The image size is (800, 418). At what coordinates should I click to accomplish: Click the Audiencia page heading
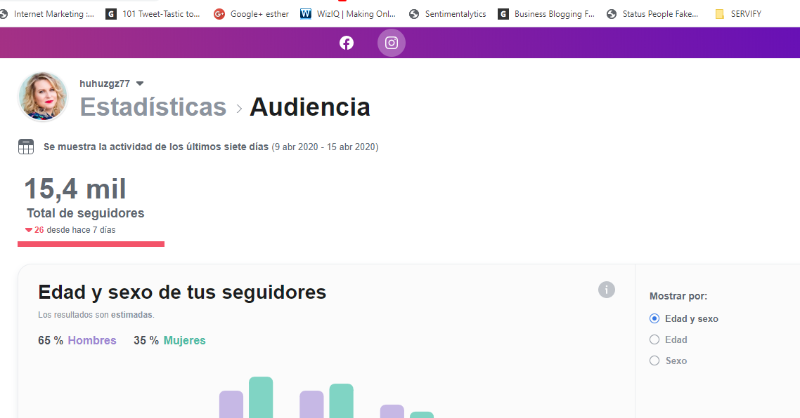tap(310, 107)
